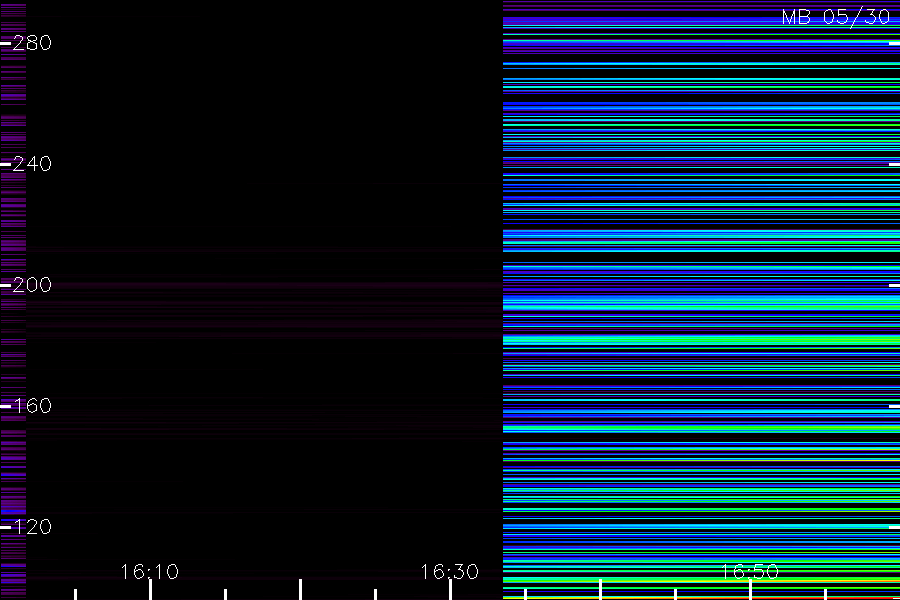Click the 240 frequency axis label
The height and width of the screenshot is (600, 900).
point(32,164)
